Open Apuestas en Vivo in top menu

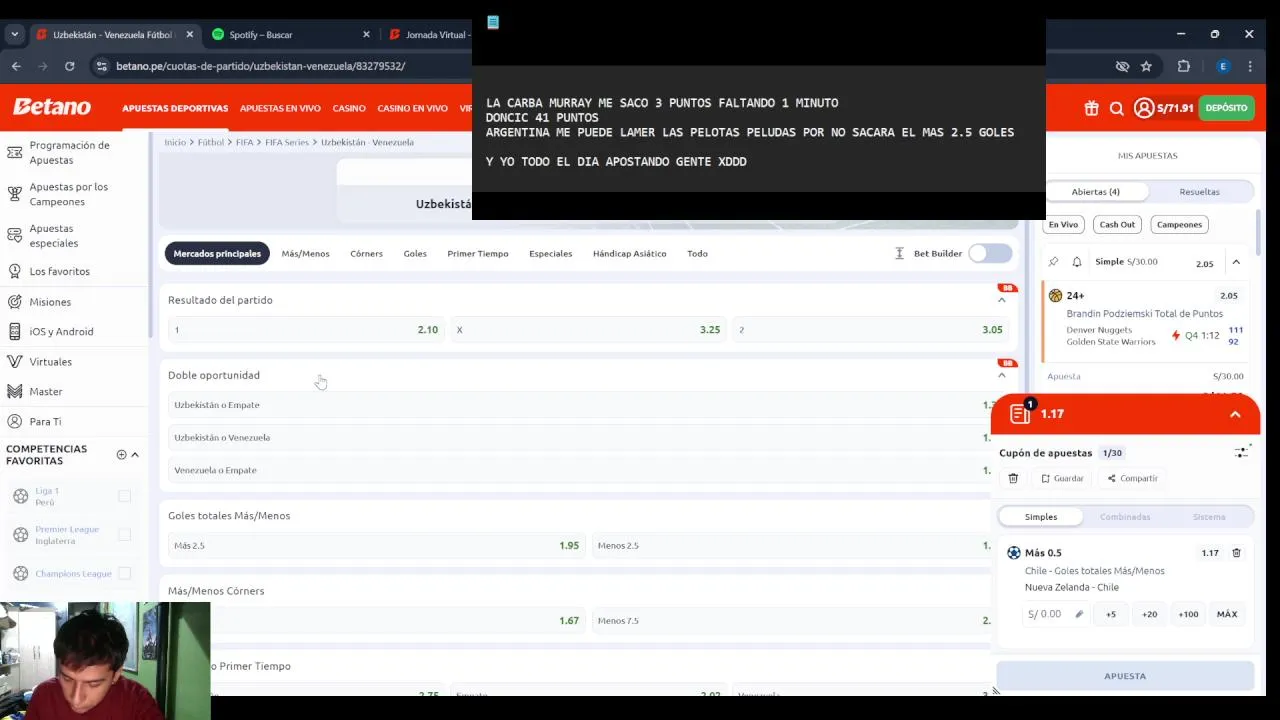click(x=280, y=108)
